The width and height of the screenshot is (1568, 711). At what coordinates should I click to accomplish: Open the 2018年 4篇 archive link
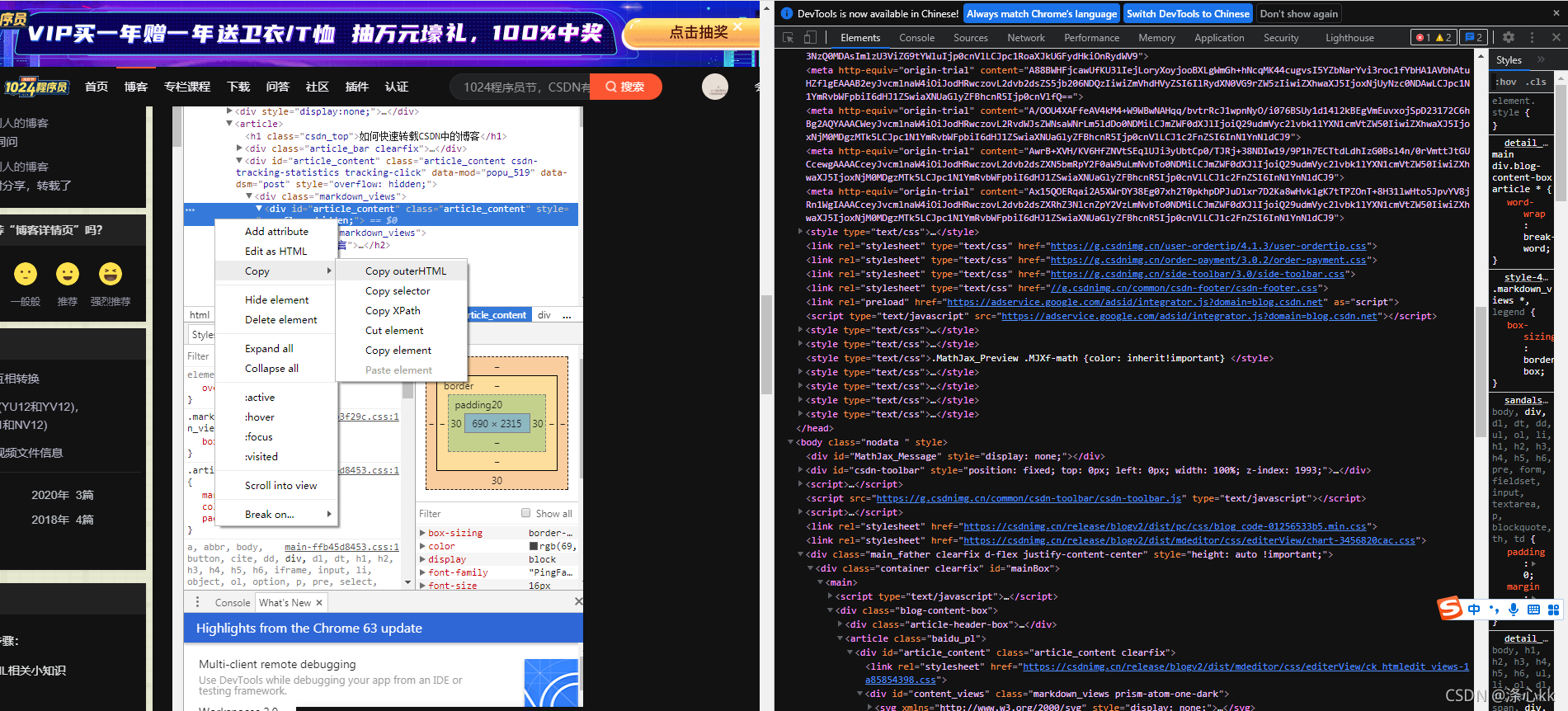63,520
